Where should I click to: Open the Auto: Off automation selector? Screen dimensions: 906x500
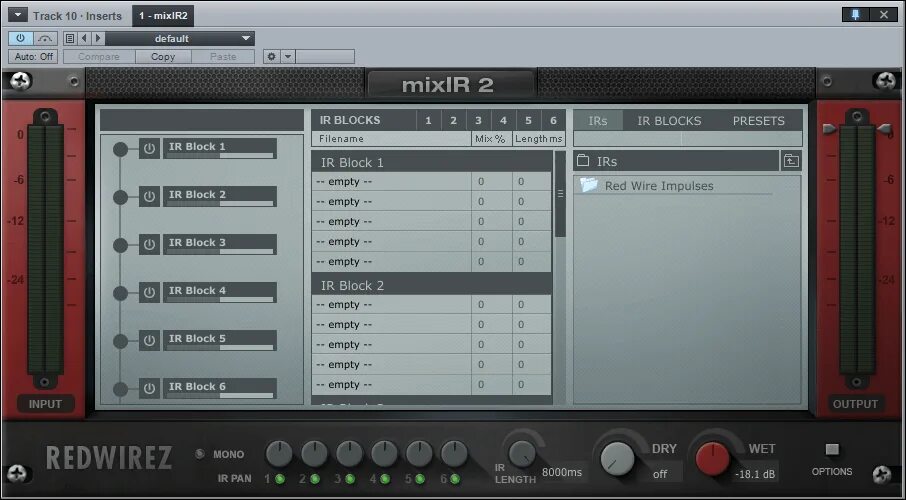tap(33, 57)
